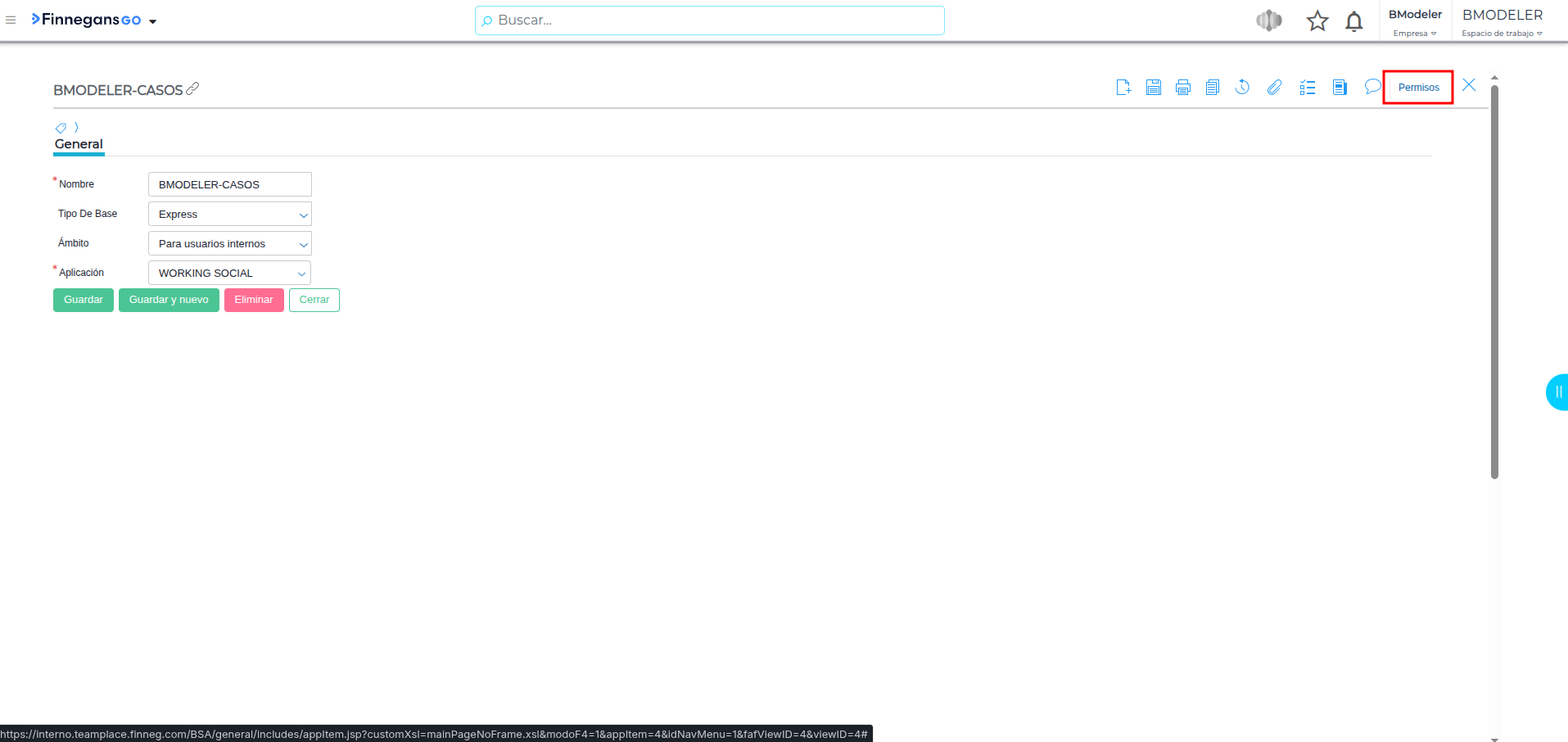Open comments speech bubble icon

click(x=1372, y=86)
